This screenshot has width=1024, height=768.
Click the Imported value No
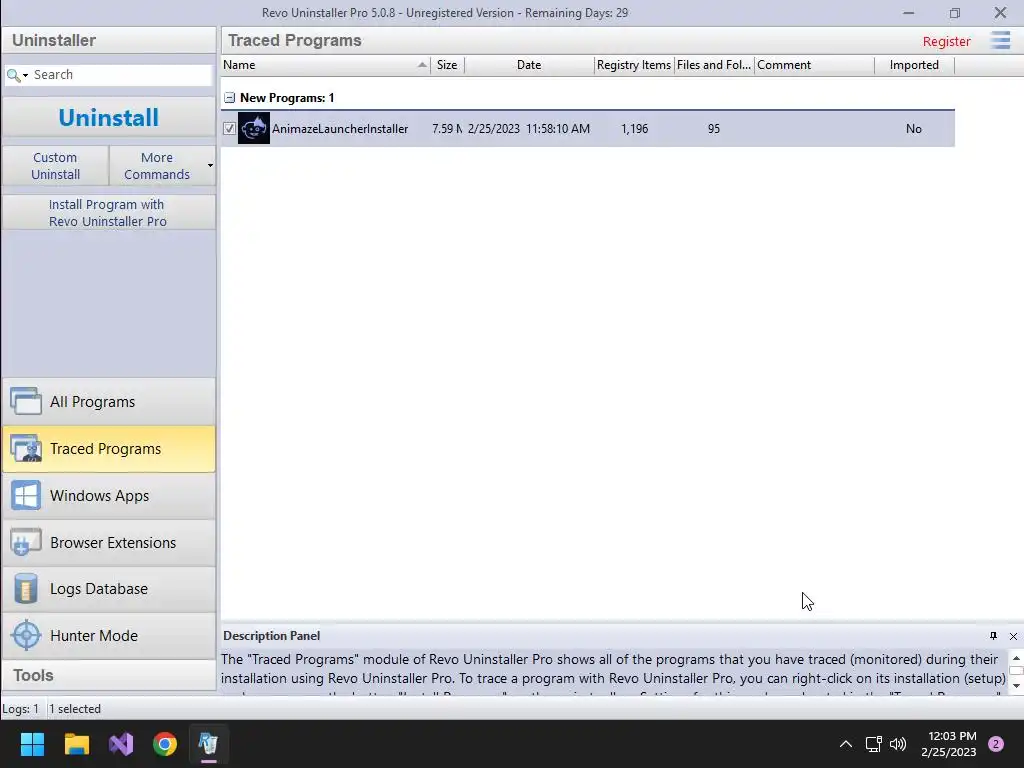tap(914, 129)
